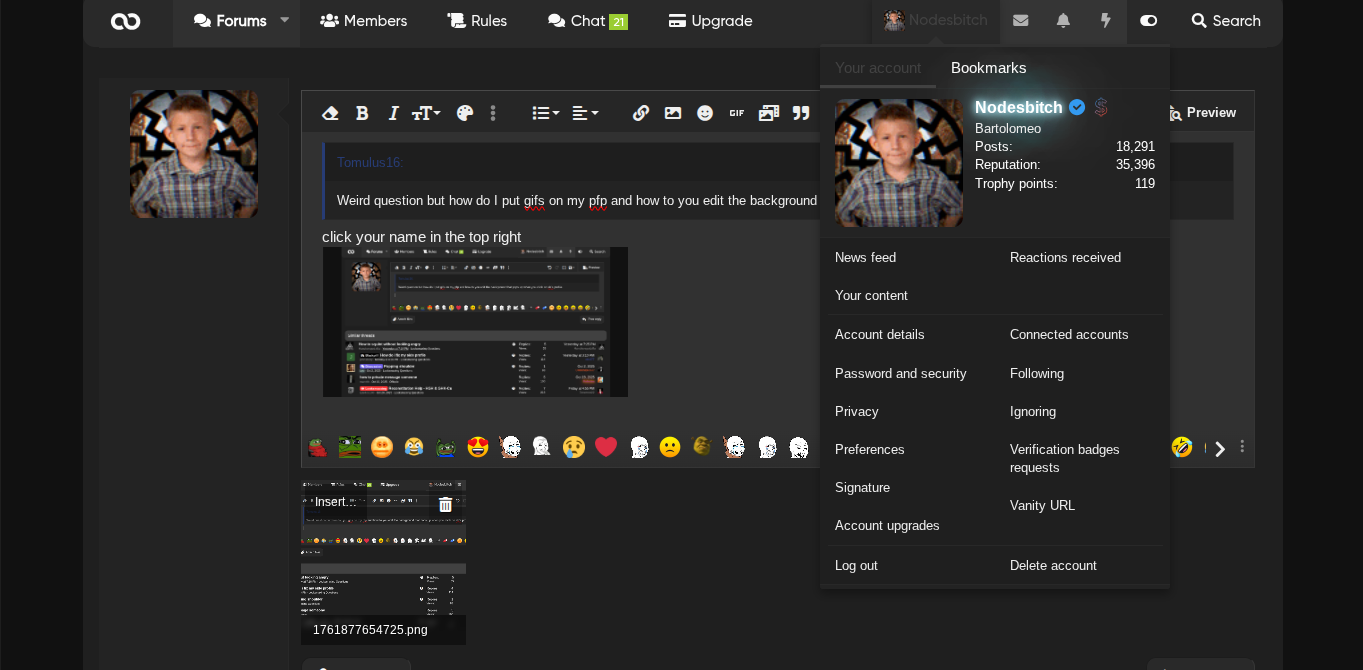Toggle the site style switch in the navbar
This screenshot has height=670, width=1363.
pyautogui.click(x=1148, y=21)
